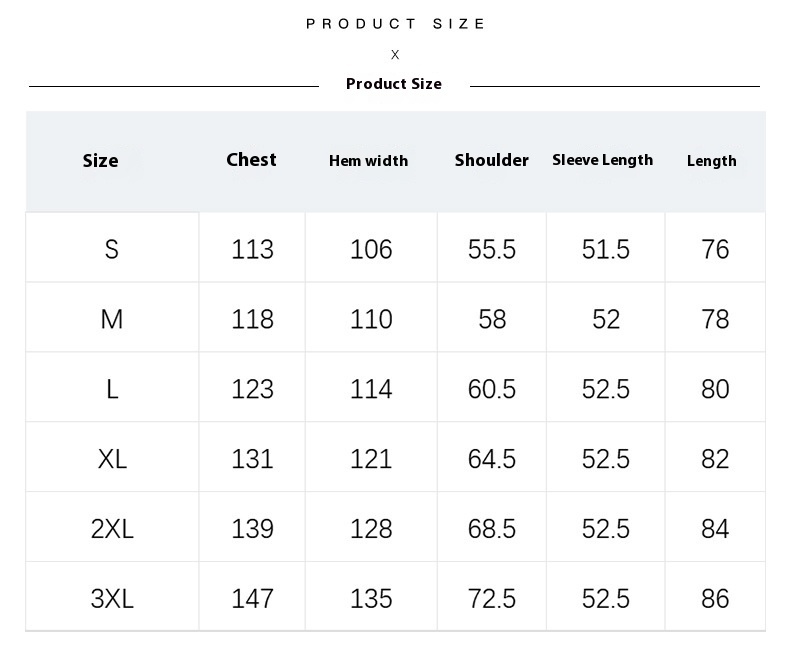
Task: Select shoulder value 64.5 in XL row
Action: coord(492,459)
